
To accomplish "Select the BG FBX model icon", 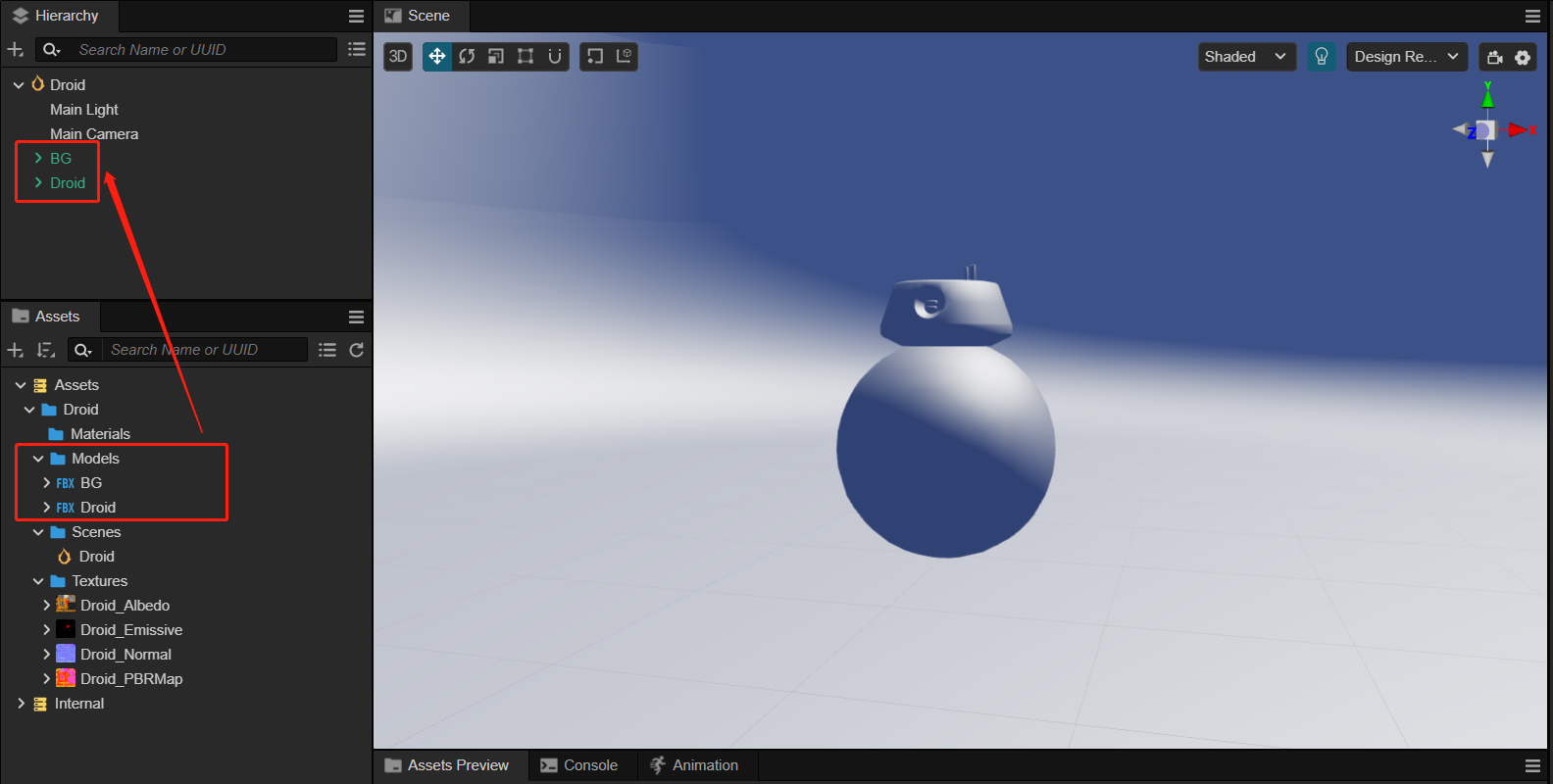I will [x=66, y=483].
